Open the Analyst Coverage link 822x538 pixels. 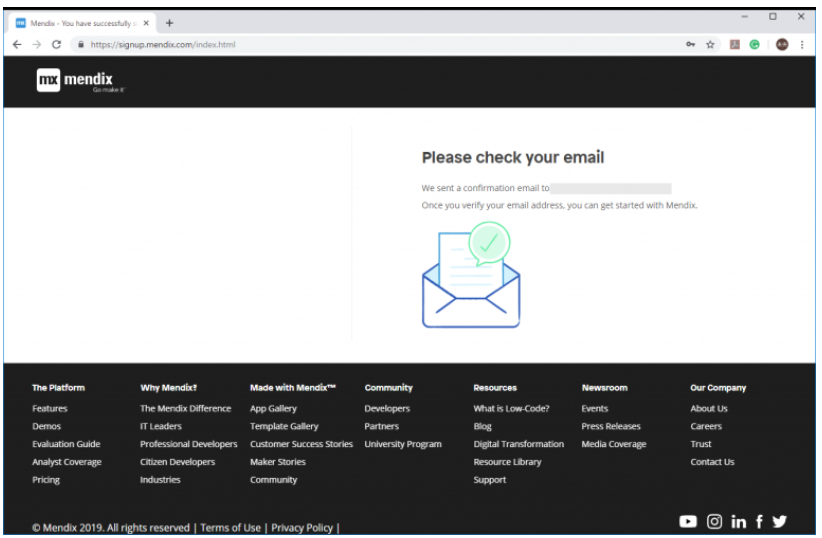point(67,462)
